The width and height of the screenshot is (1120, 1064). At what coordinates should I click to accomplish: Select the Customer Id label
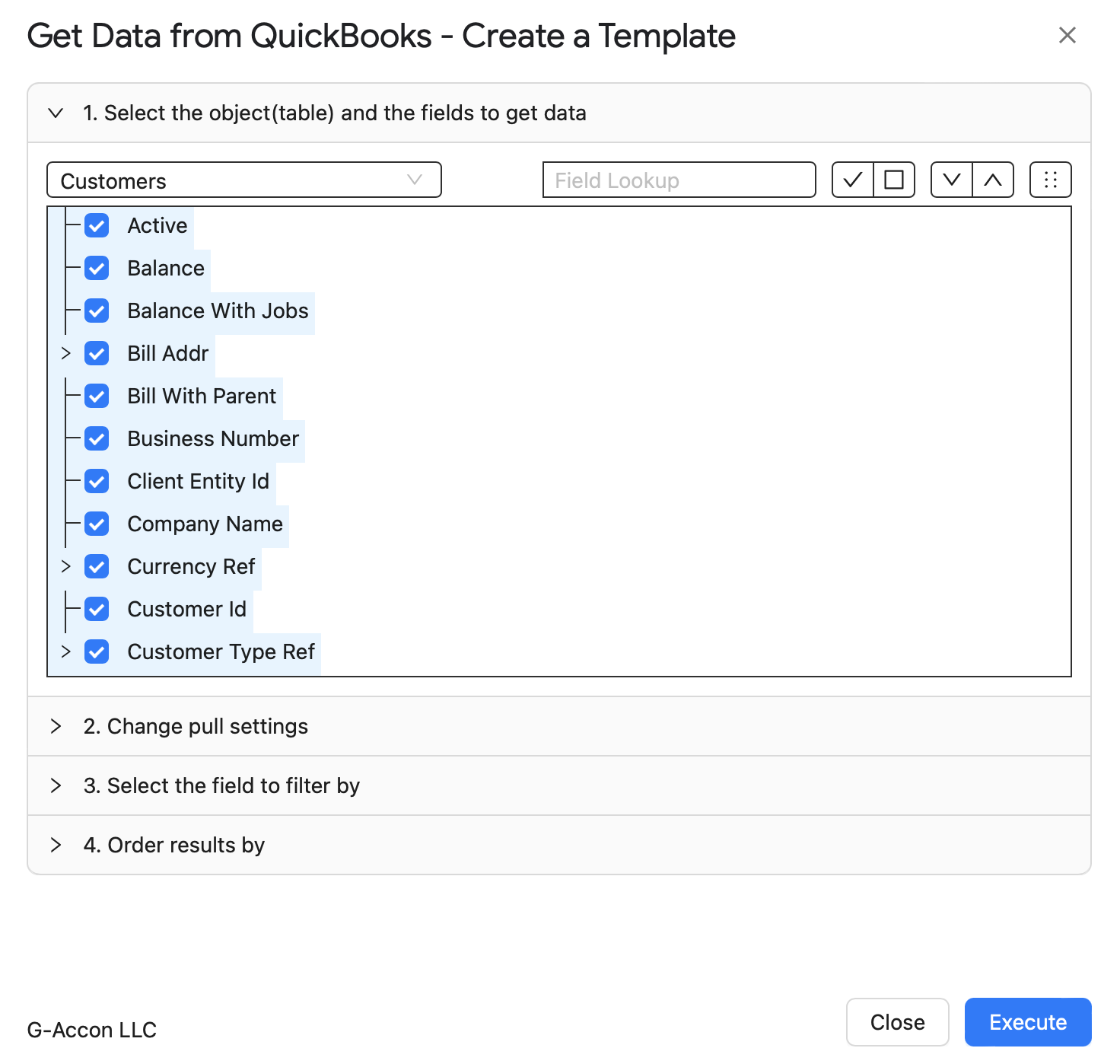pos(187,609)
